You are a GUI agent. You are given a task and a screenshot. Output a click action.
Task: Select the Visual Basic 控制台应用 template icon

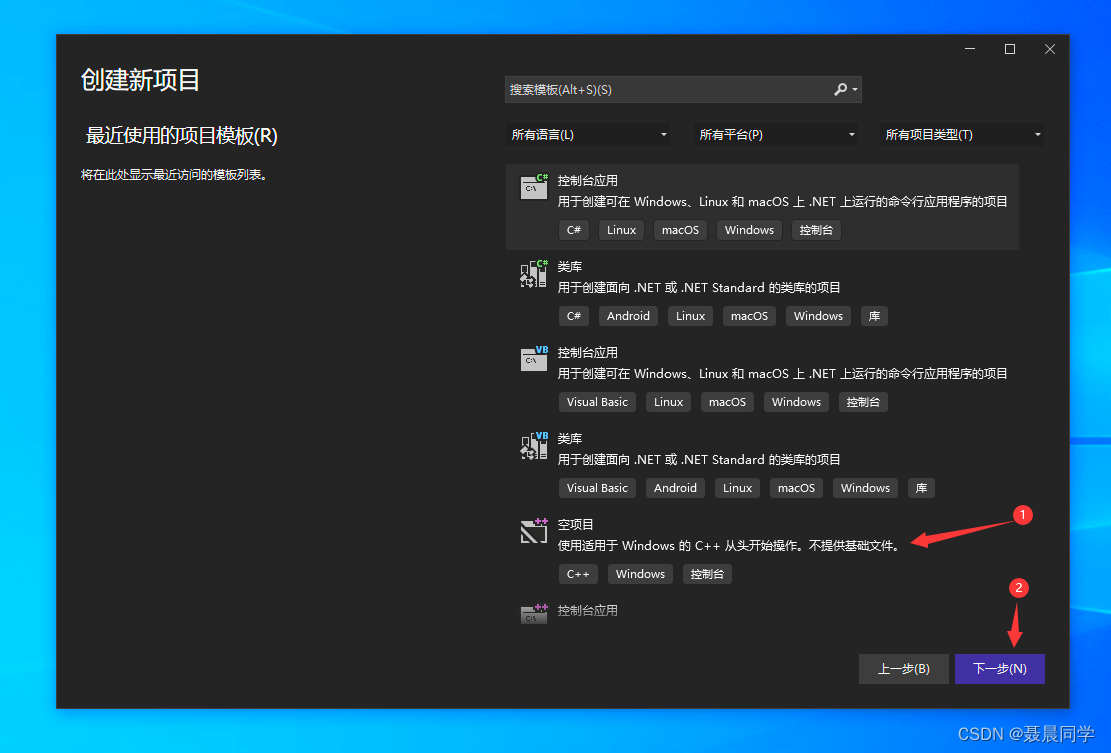pyautogui.click(x=534, y=359)
